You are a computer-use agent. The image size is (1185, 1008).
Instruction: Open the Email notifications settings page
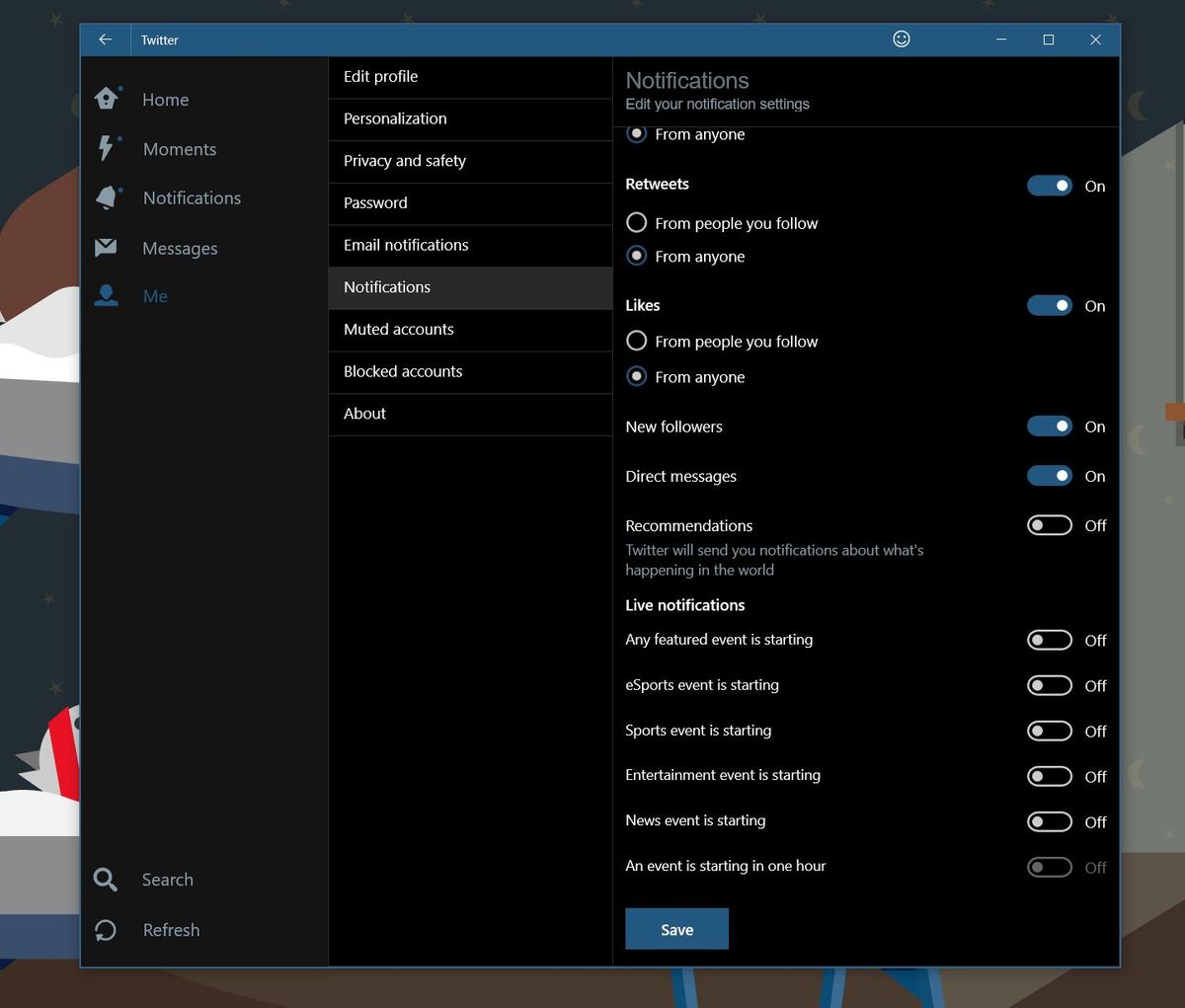(470, 245)
